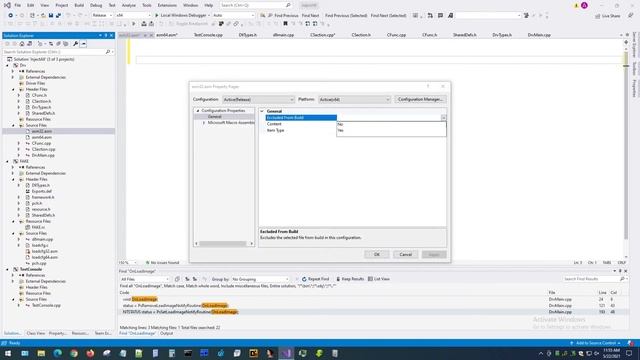Click the dialog tree horizontal scrollbar
This screenshot has height=360, width=640.
click(x=224, y=244)
